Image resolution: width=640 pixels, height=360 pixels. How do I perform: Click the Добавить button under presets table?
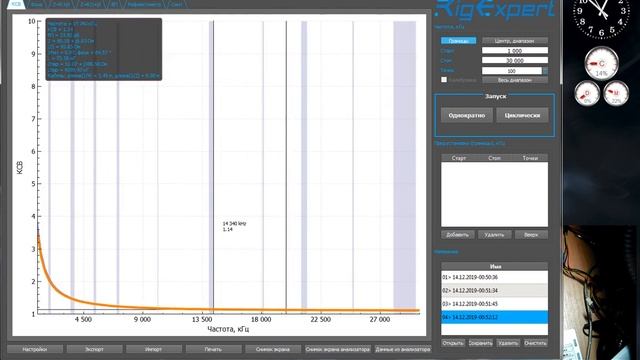click(457, 235)
